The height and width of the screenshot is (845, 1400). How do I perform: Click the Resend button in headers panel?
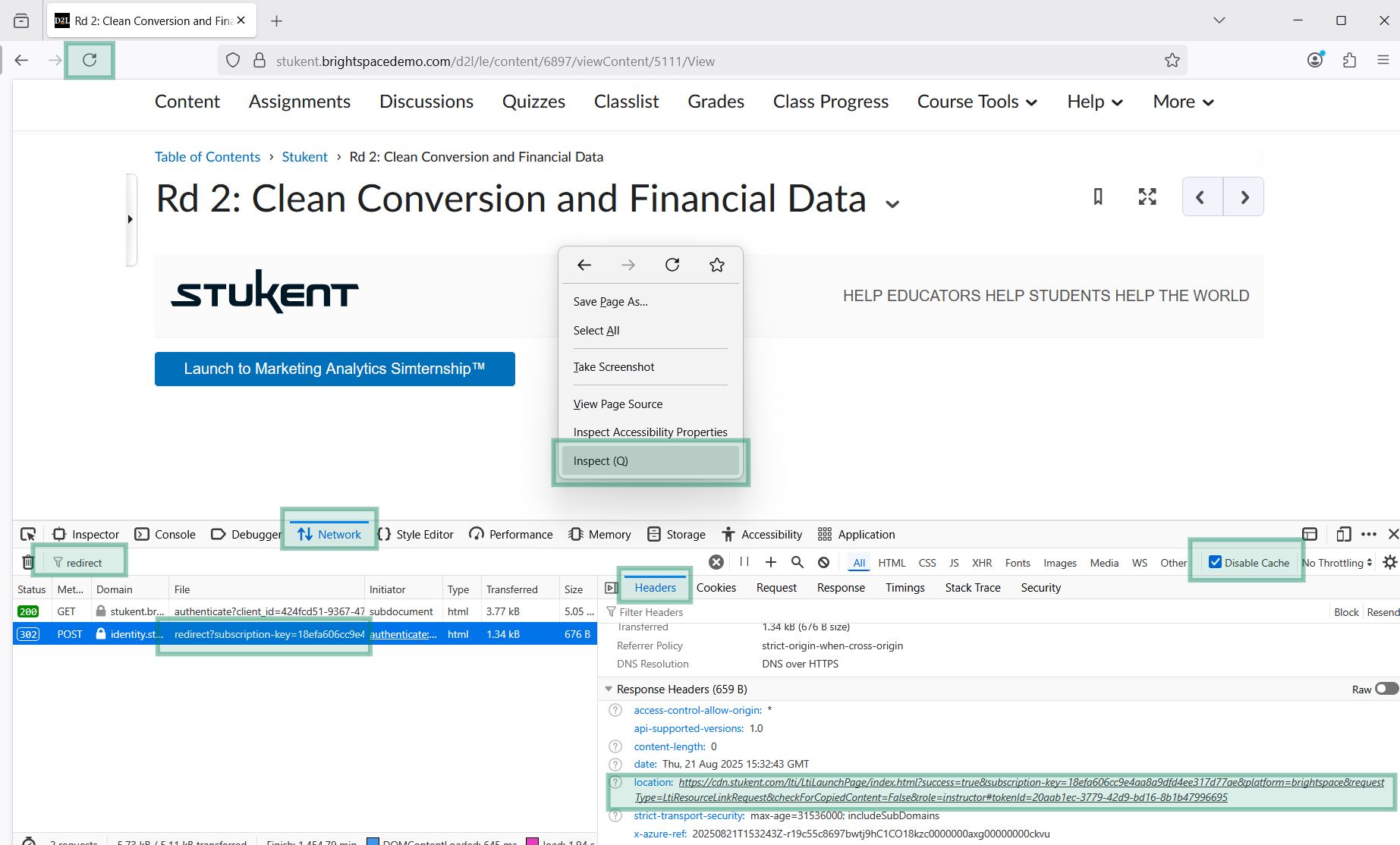pos(1383,612)
